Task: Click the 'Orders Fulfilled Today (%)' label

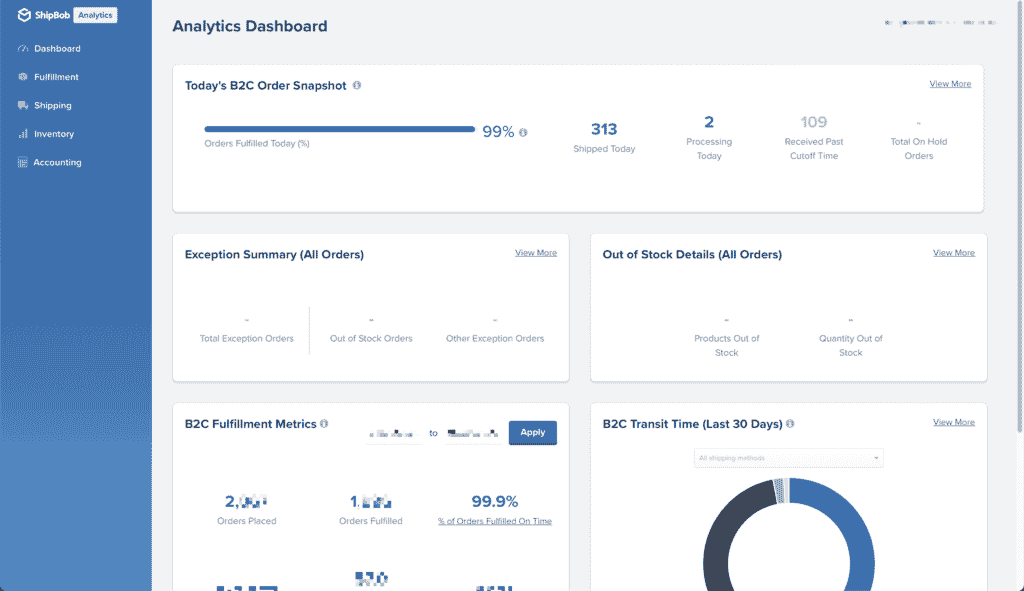Action: [257, 144]
